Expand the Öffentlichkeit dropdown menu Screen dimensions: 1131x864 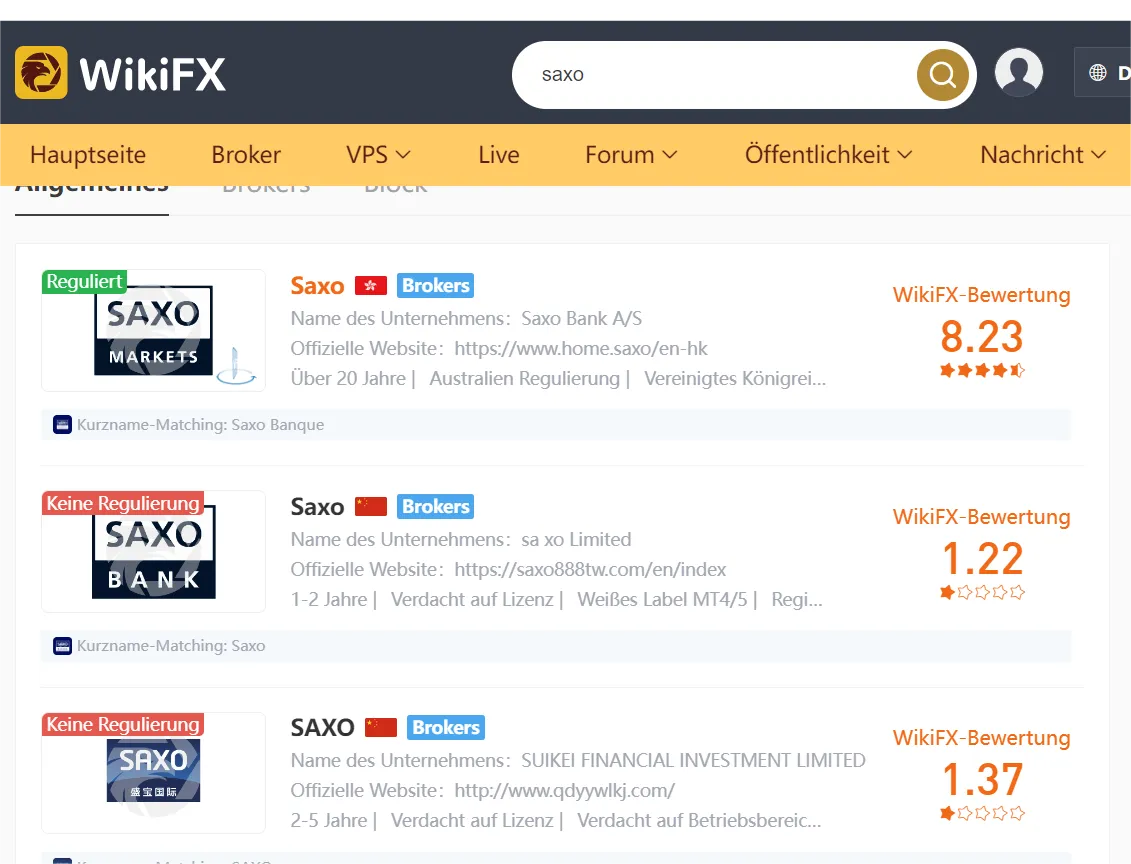tap(828, 154)
